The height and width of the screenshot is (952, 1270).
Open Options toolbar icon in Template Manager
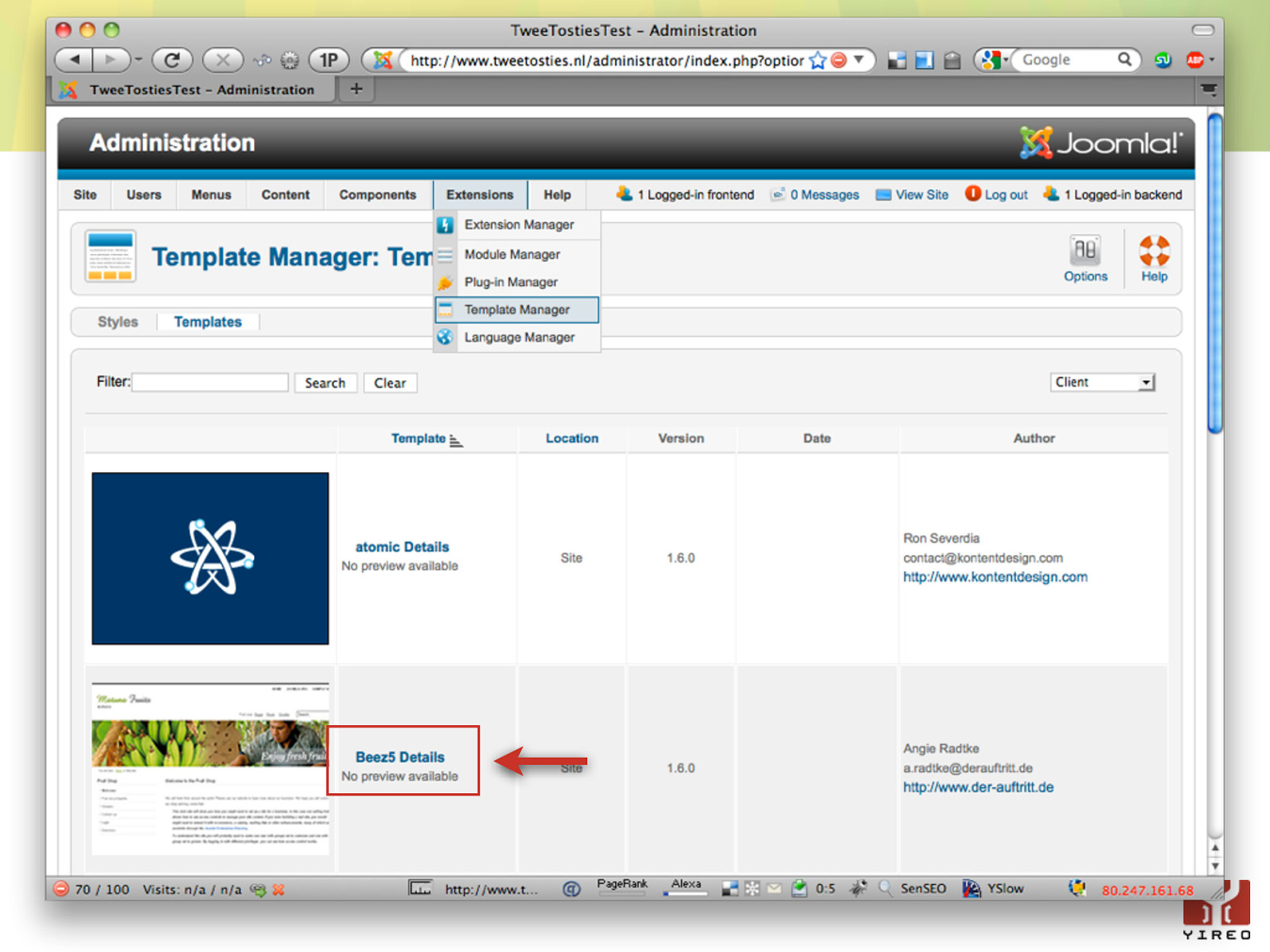(x=1085, y=259)
